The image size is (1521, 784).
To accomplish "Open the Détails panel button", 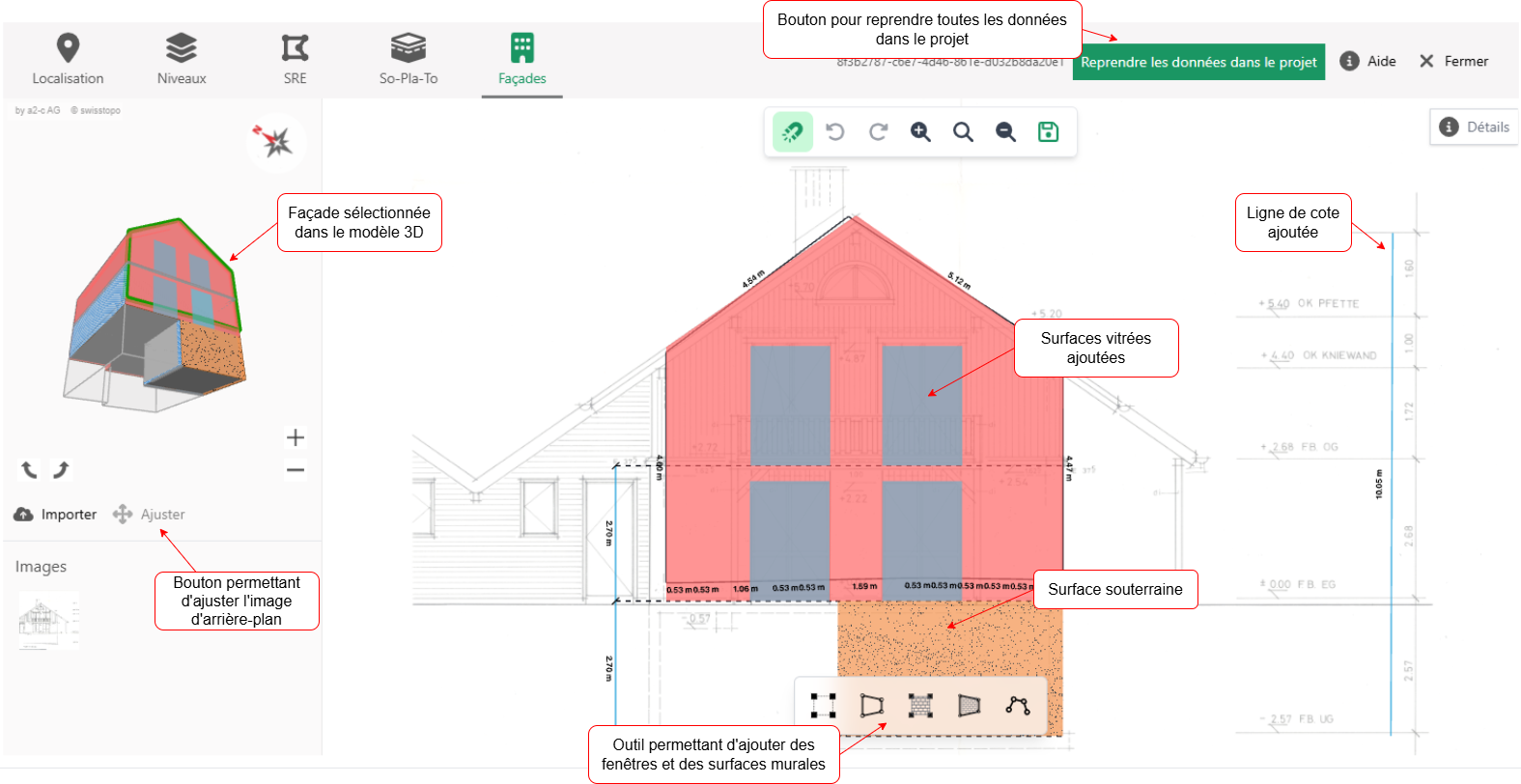I will pos(1474,126).
